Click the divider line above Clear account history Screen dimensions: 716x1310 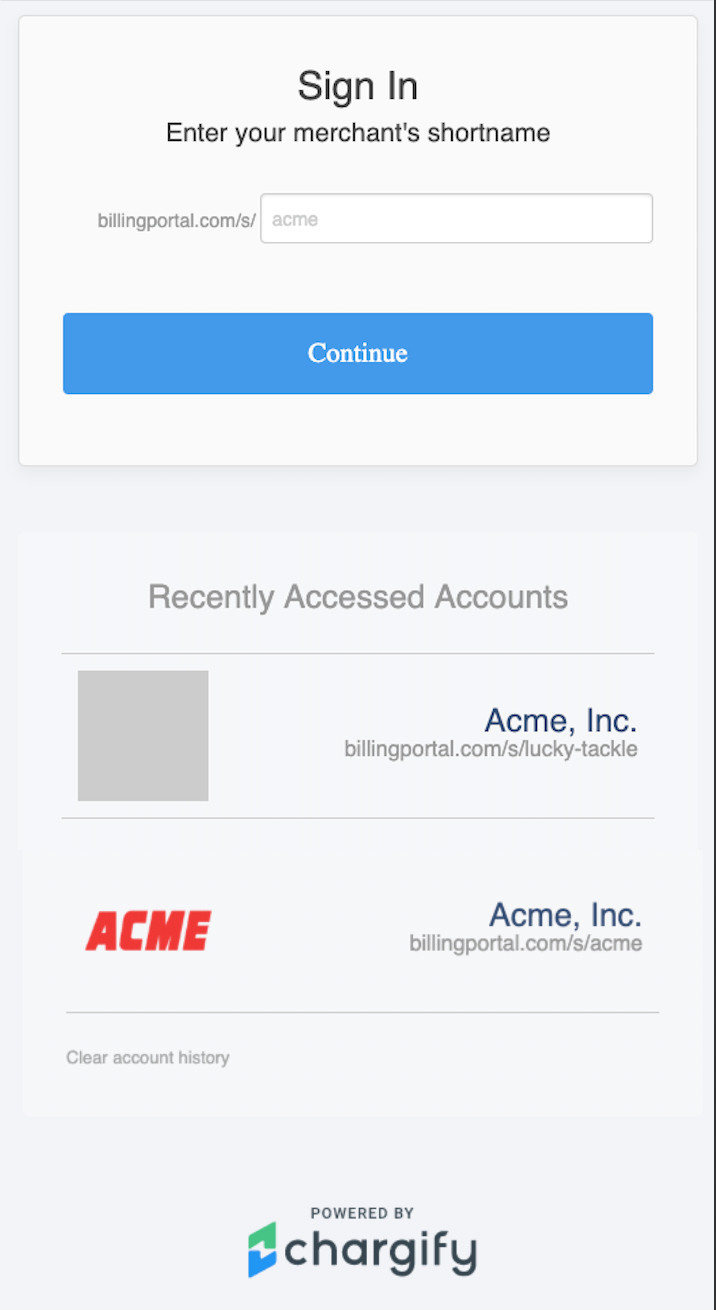(362, 1012)
